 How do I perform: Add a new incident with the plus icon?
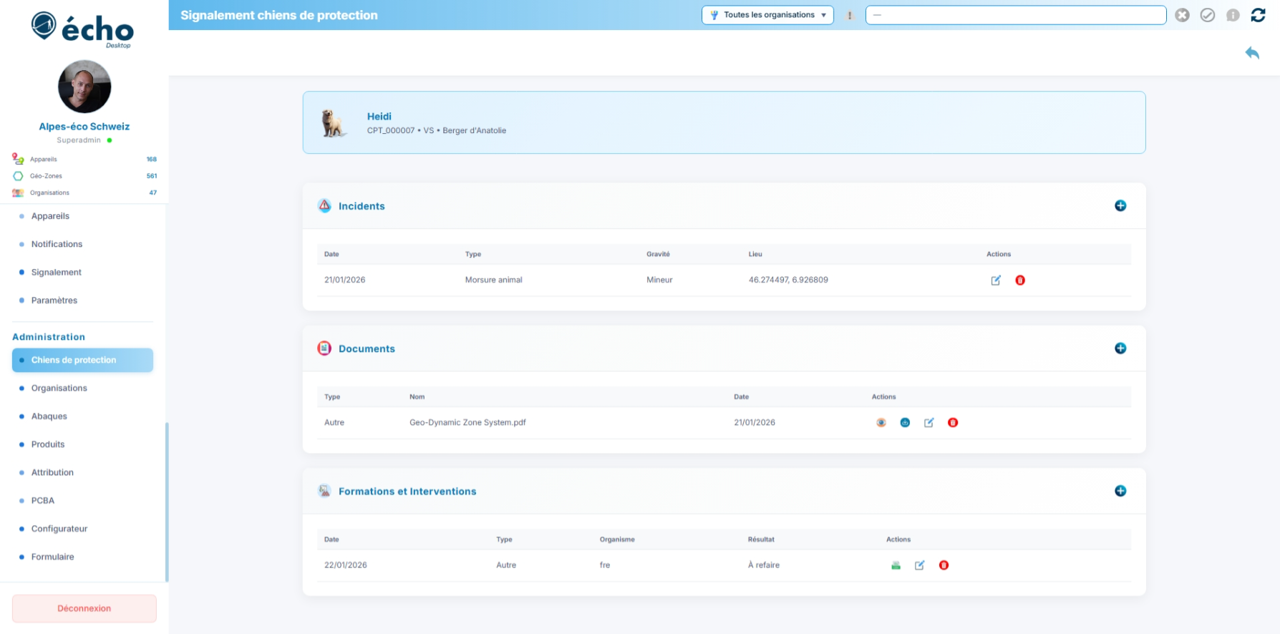click(x=1120, y=206)
